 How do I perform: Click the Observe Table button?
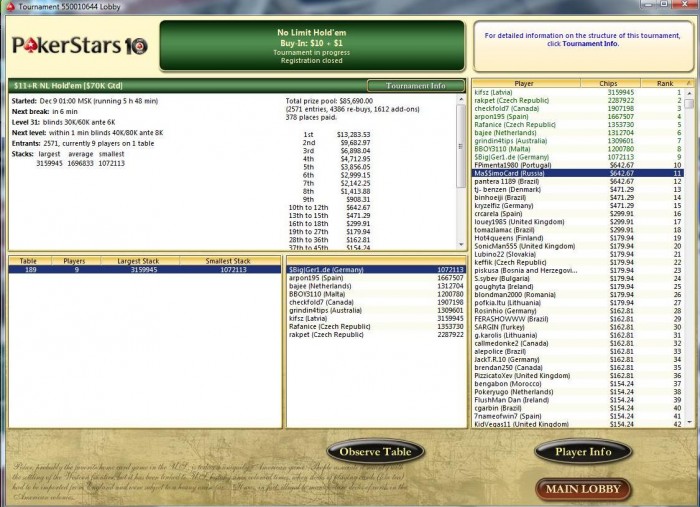click(x=375, y=452)
